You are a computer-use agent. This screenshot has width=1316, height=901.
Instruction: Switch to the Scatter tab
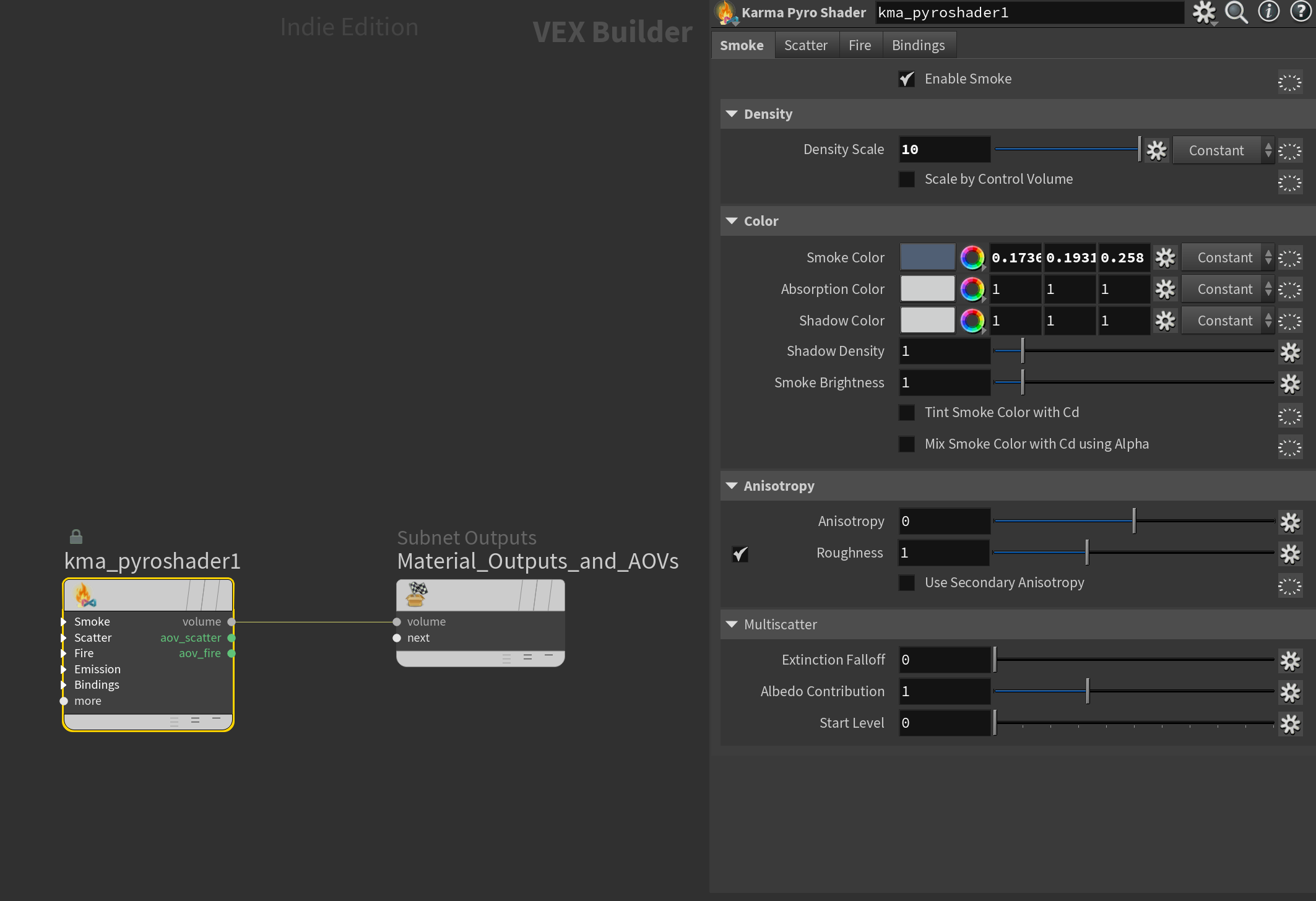point(805,46)
